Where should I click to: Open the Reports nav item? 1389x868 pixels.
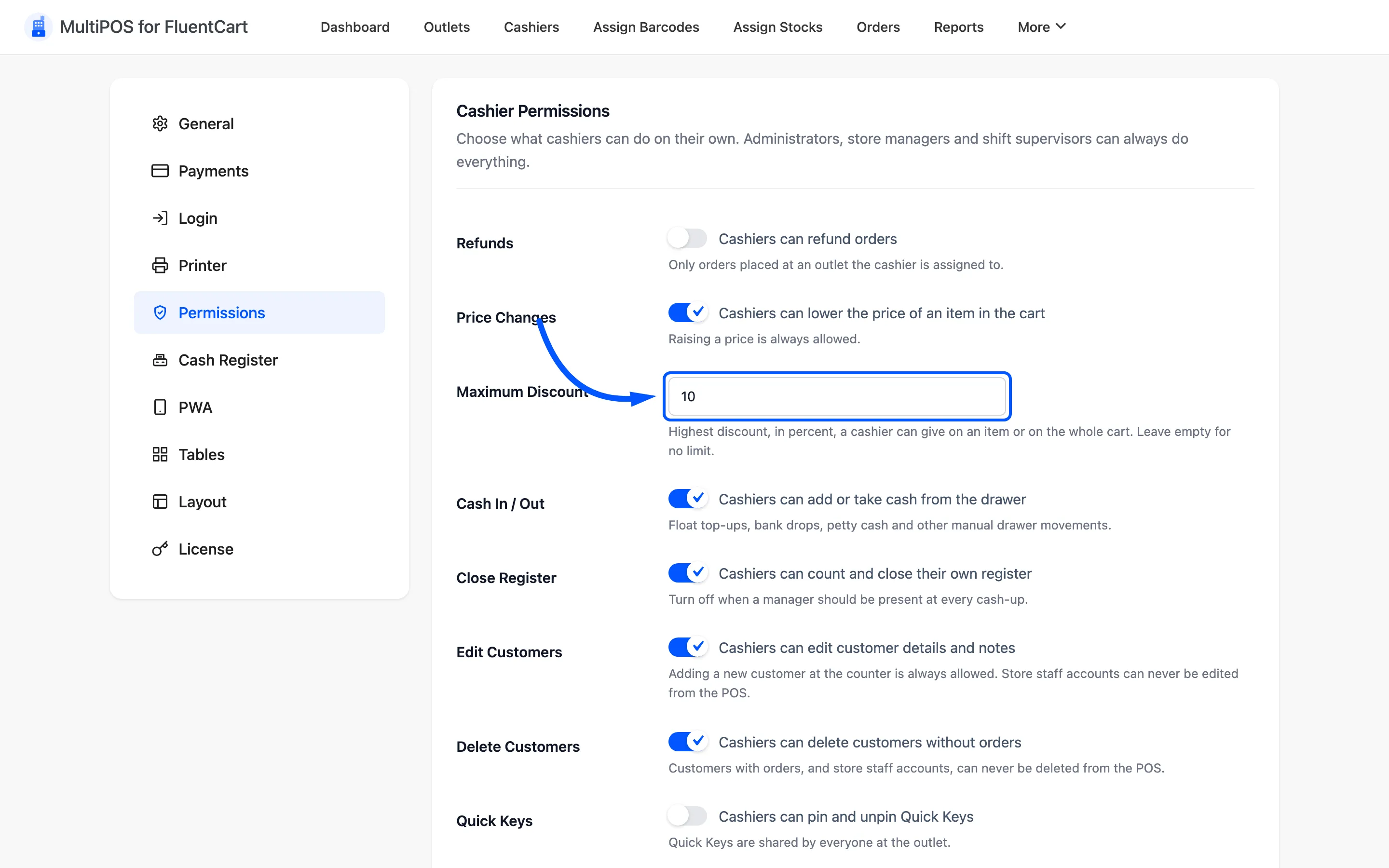coord(958,27)
